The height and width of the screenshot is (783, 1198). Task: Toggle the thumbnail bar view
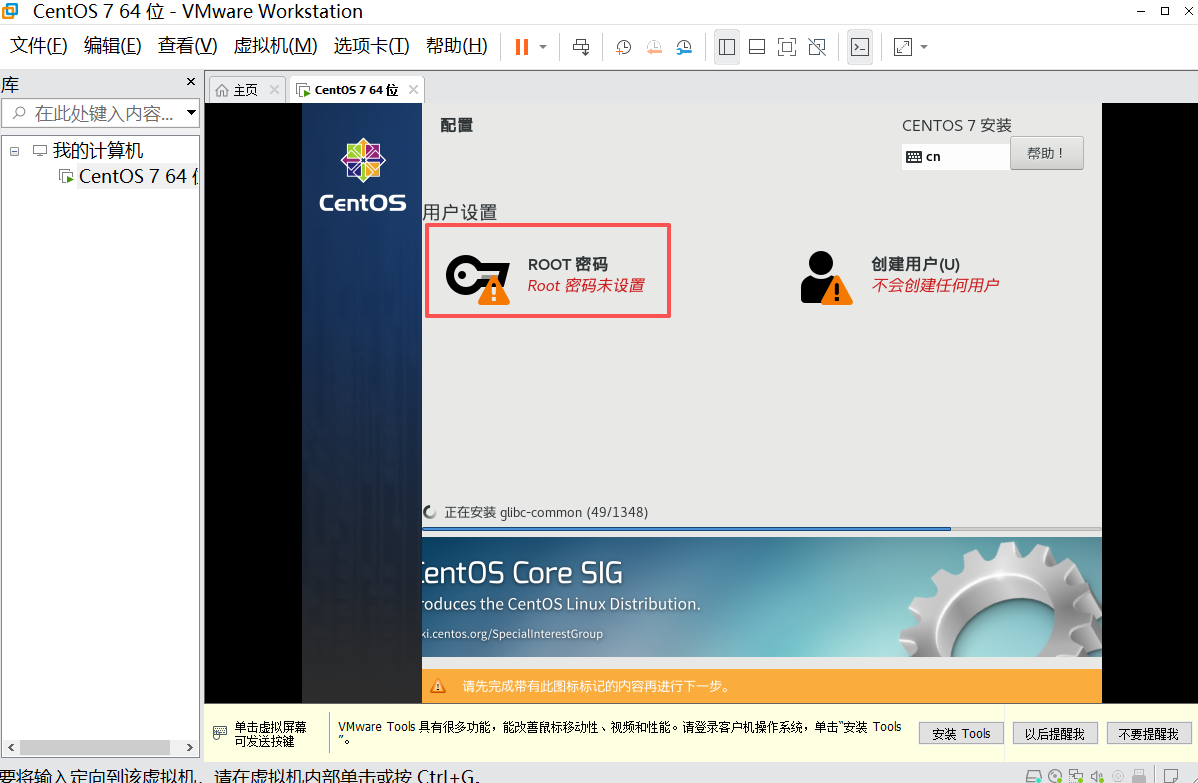[x=756, y=47]
